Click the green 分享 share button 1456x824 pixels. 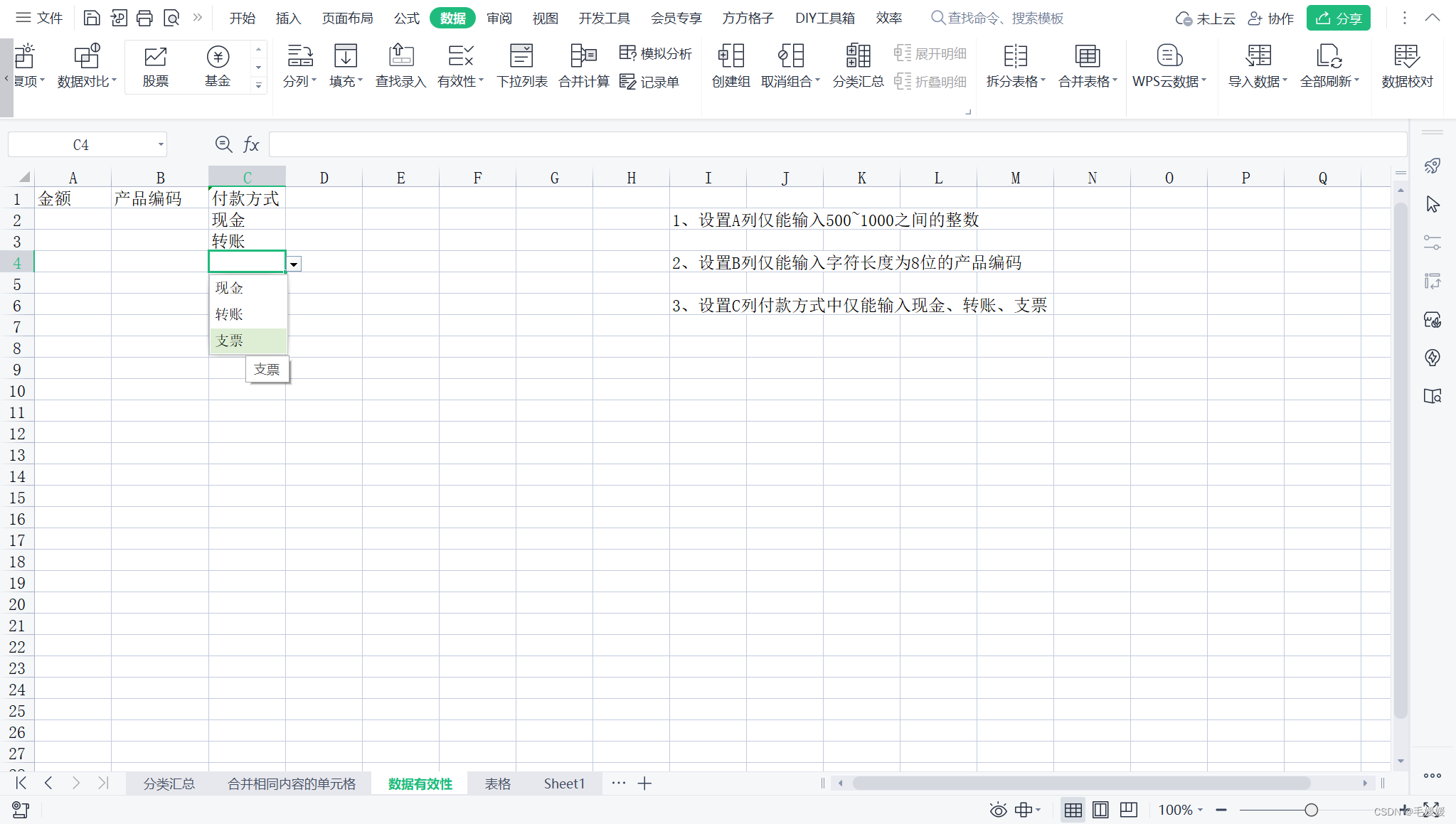[1338, 18]
